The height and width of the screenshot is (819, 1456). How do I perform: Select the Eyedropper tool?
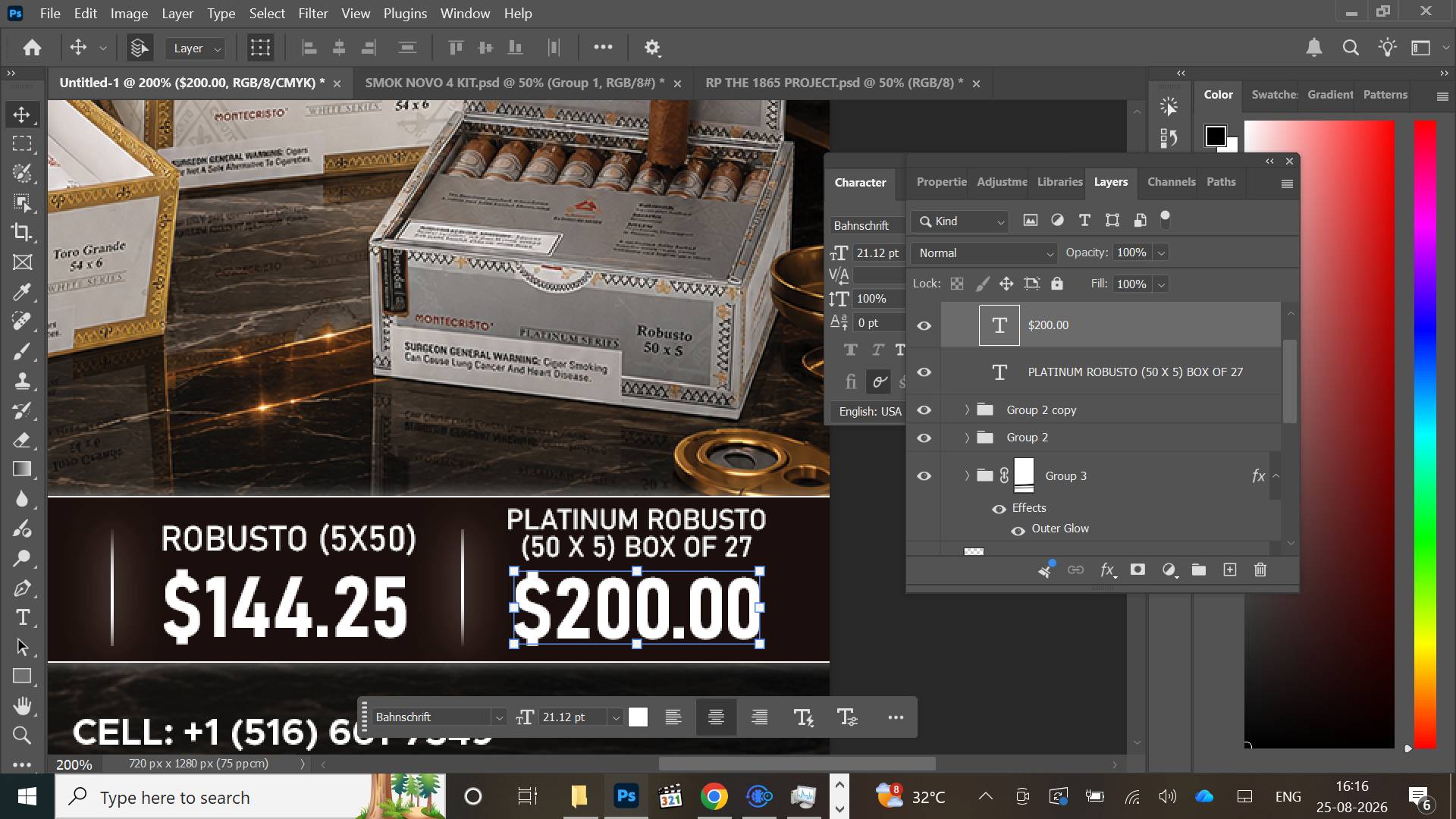pos(22,291)
